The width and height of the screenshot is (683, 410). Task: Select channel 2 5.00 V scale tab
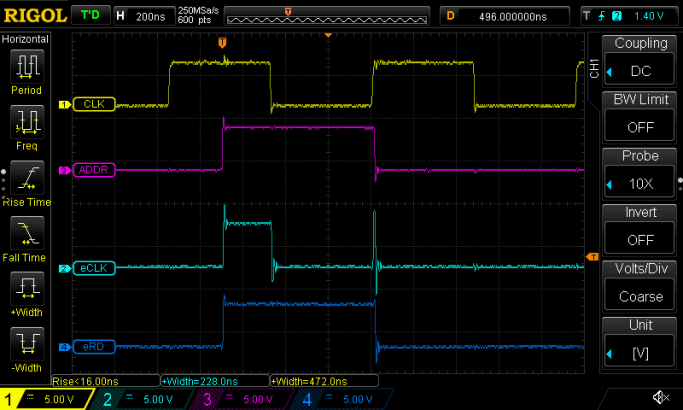pyautogui.click(x=142, y=399)
